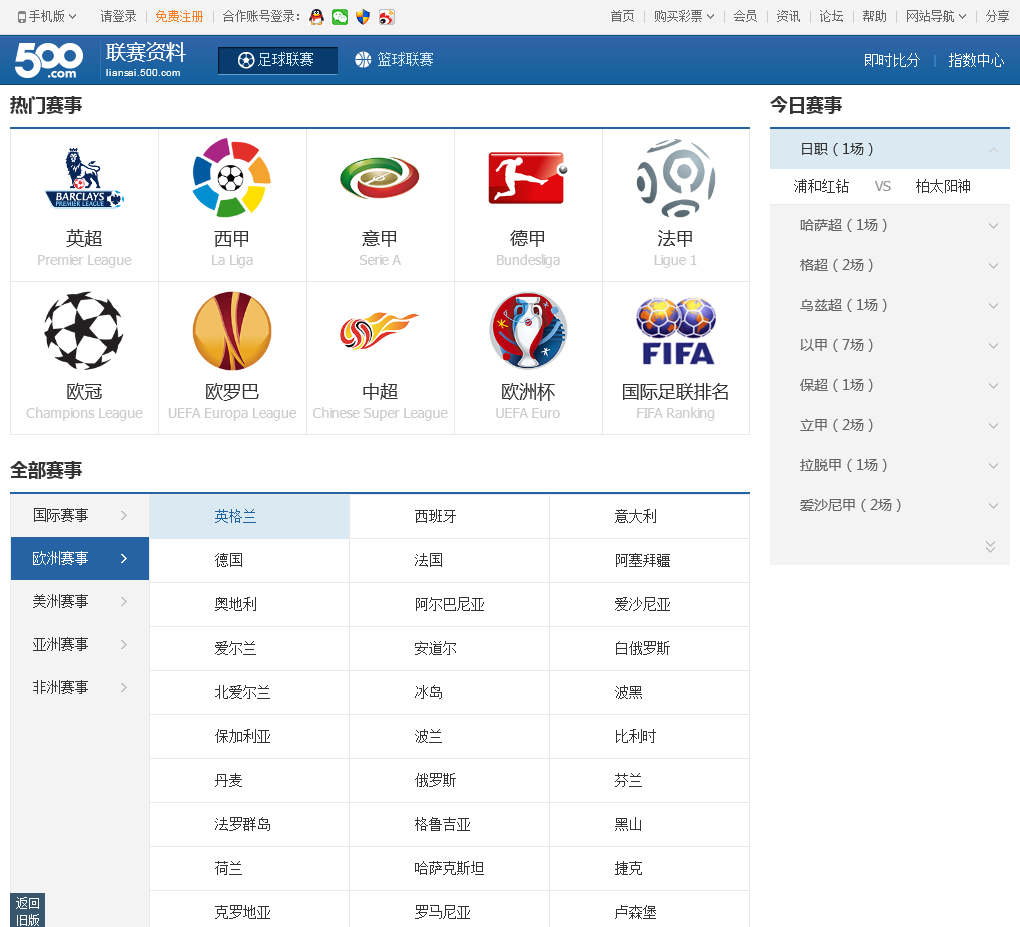Select 美洲赛事 category
This screenshot has width=1020, height=927.
[x=80, y=601]
